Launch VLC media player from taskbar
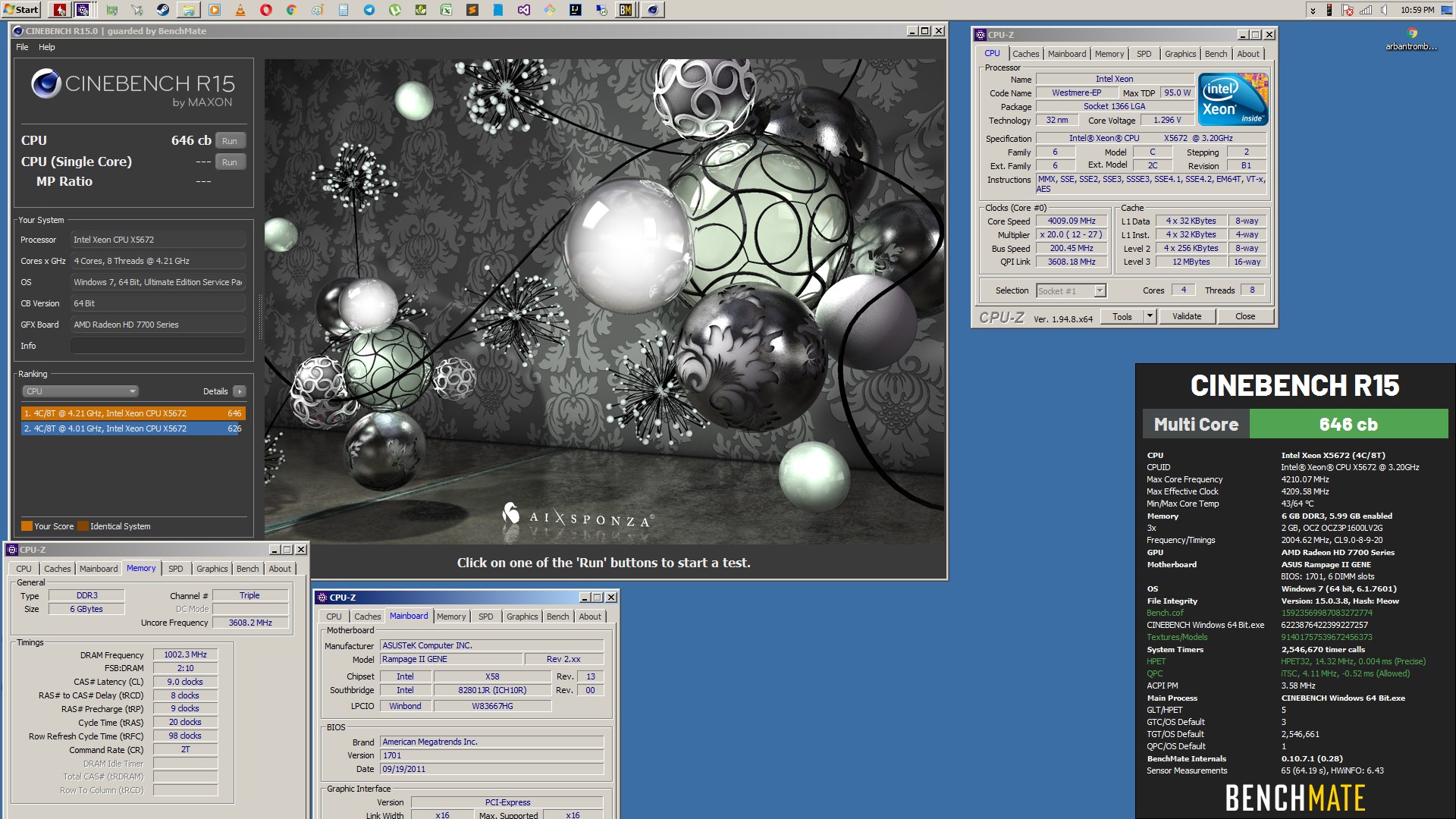The height and width of the screenshot is (819, 1456). pos(240,10)
